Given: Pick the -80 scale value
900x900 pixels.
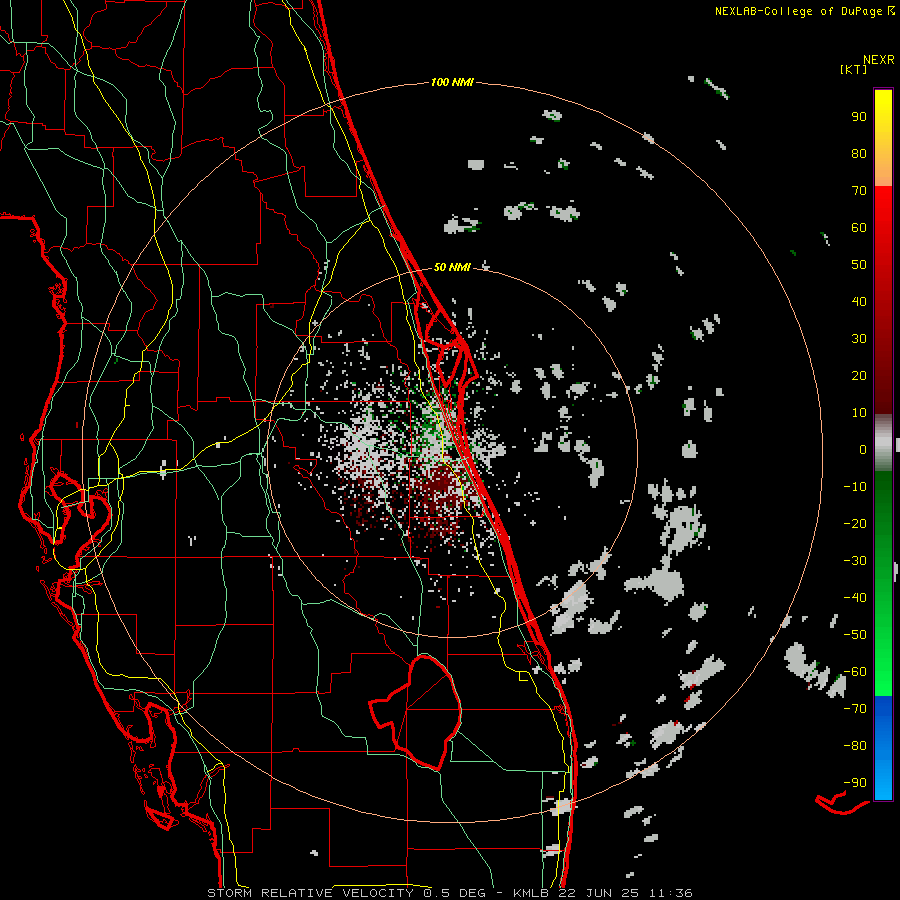Looking at the screenshot, I should 855,746.
